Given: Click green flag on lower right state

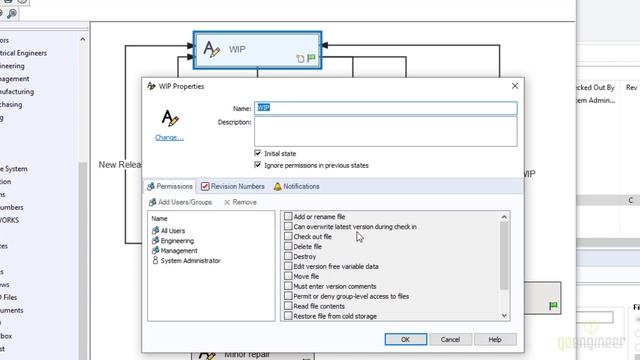Looking at the screenshot, I should [x=553, y=306].
